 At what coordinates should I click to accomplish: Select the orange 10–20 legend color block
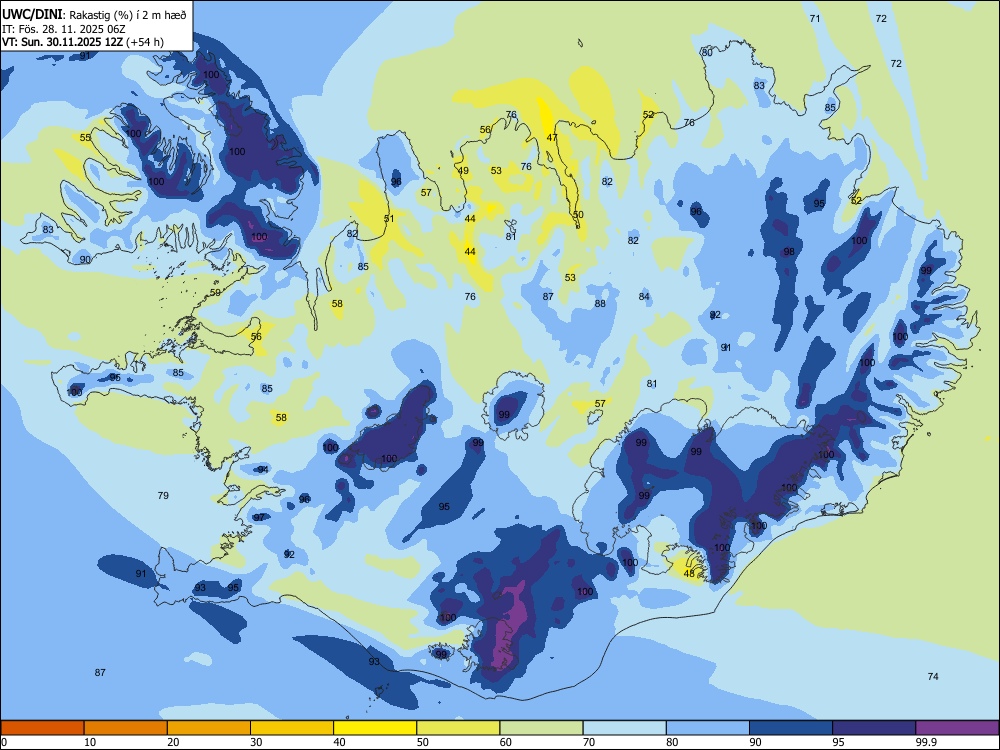tap(126, 728)
